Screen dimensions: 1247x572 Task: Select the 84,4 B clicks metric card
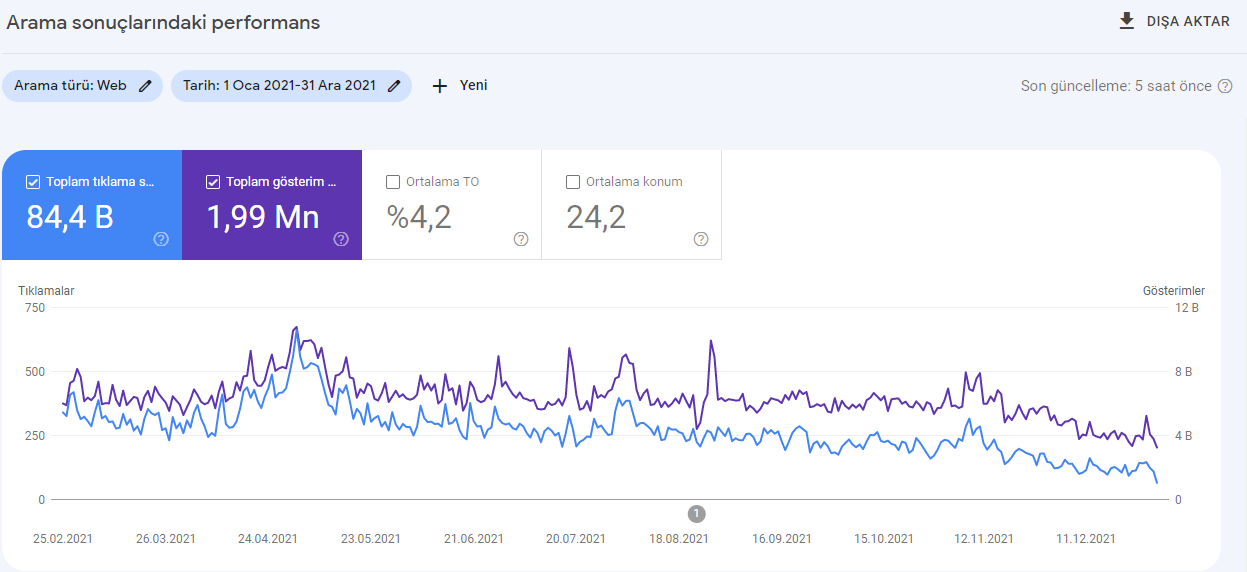(x=92, y=205)
